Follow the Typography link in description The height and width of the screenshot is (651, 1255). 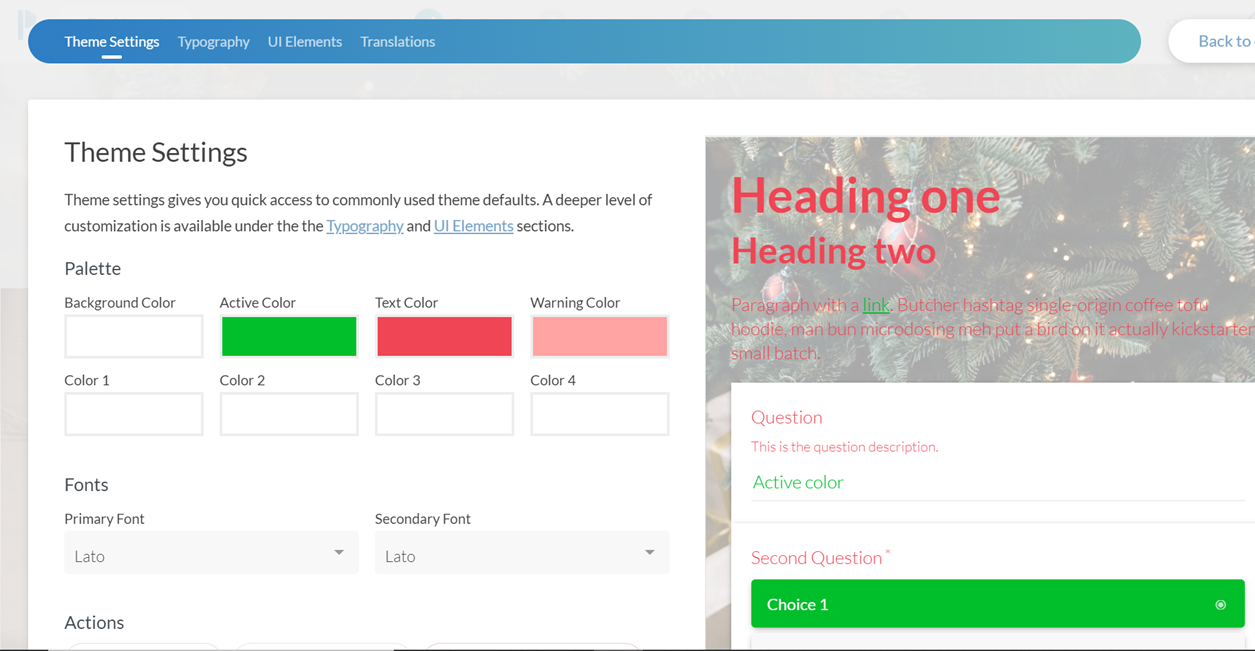[x=364, y=226]
